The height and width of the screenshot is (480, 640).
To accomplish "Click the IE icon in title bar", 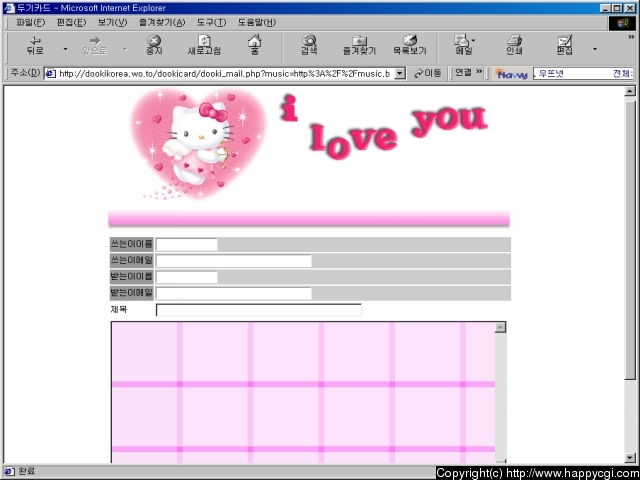I will click(x=9, y=8).
